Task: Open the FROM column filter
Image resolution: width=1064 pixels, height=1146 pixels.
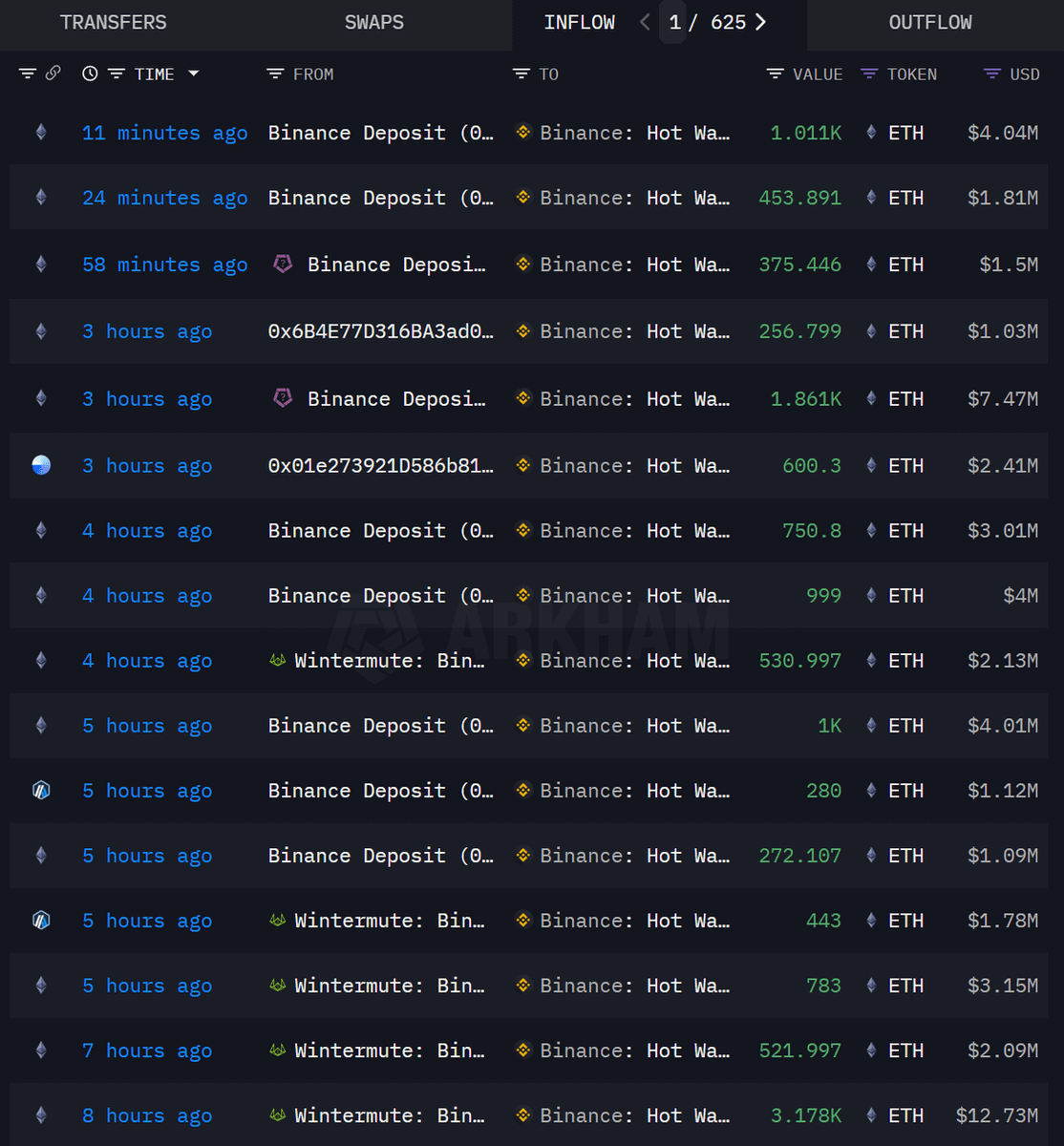Action: click(x=275, y=74)
